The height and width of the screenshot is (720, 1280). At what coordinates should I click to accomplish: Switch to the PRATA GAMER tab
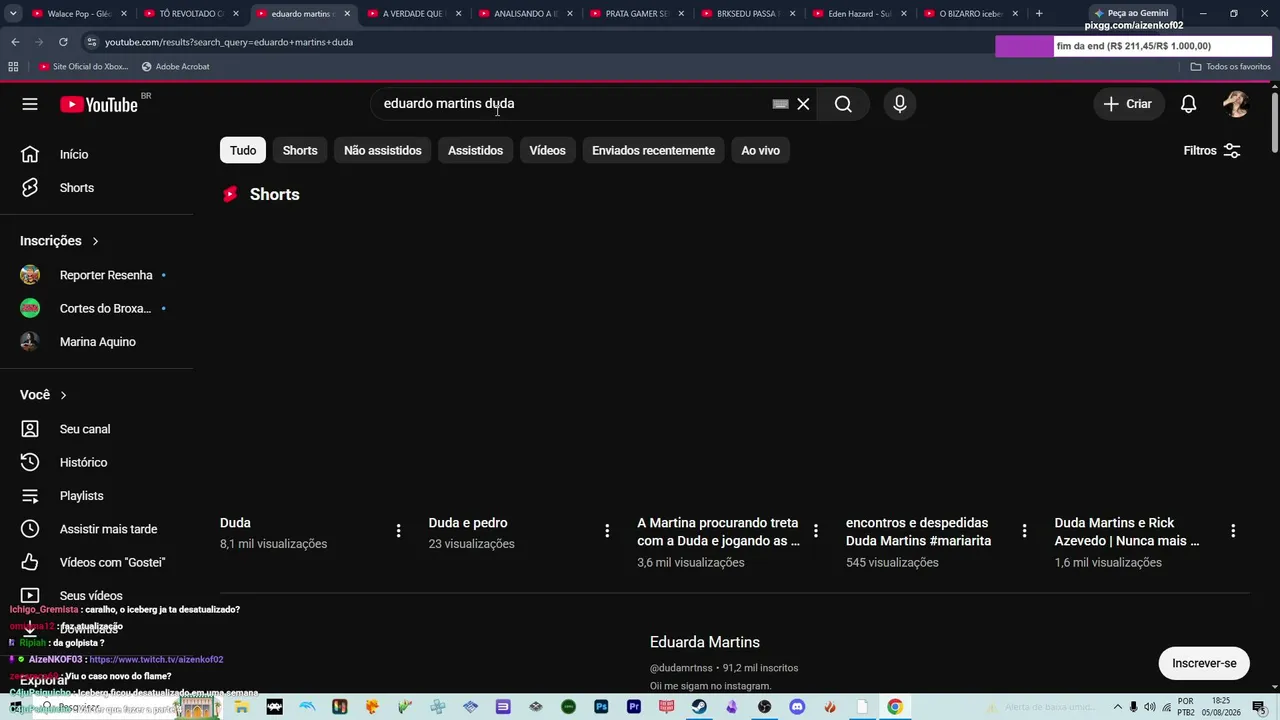(637, 14)
